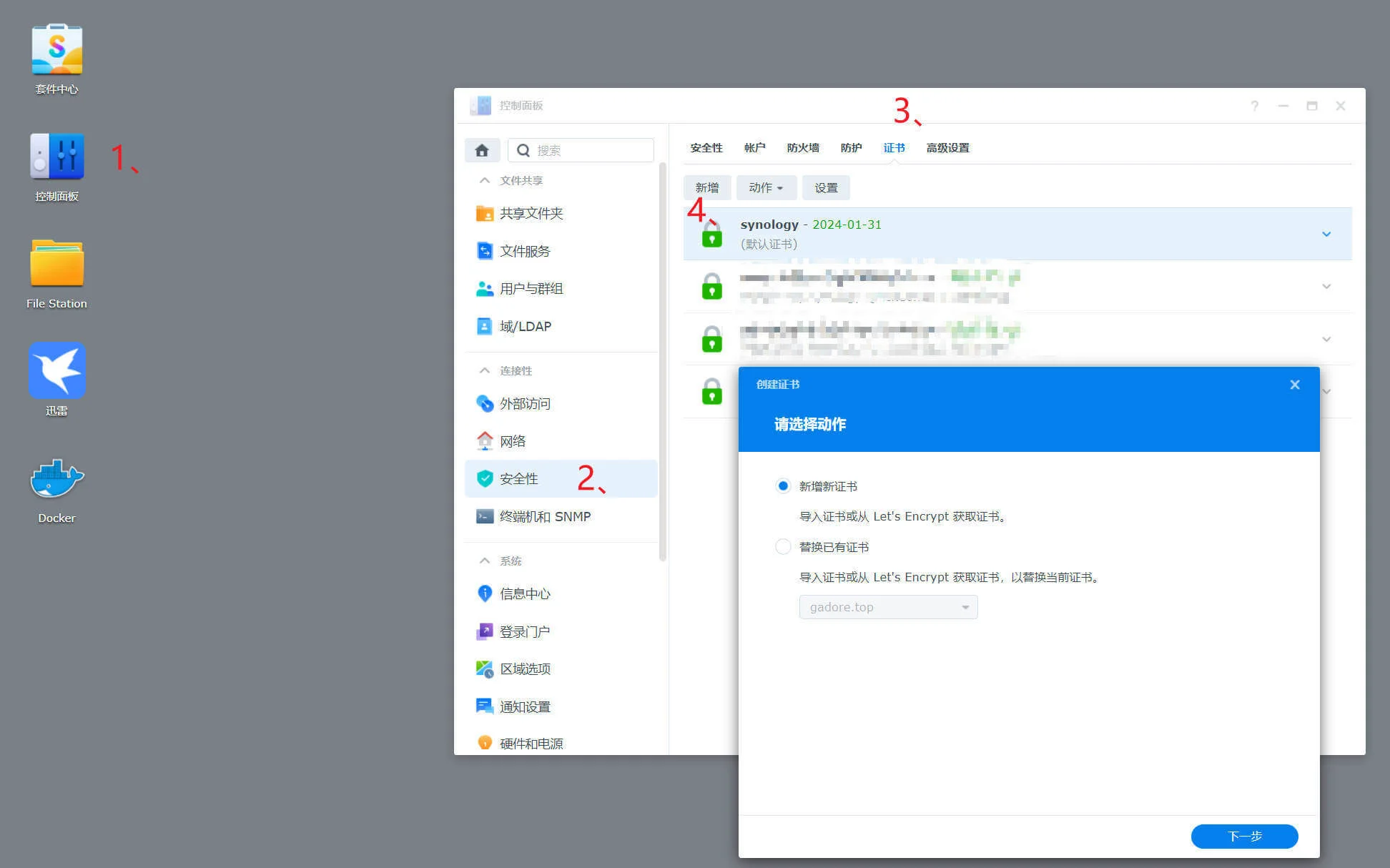Open the gadore.top certificate dropdown
The width and height of the screenshot is (1390, 868).
[888, 607]
